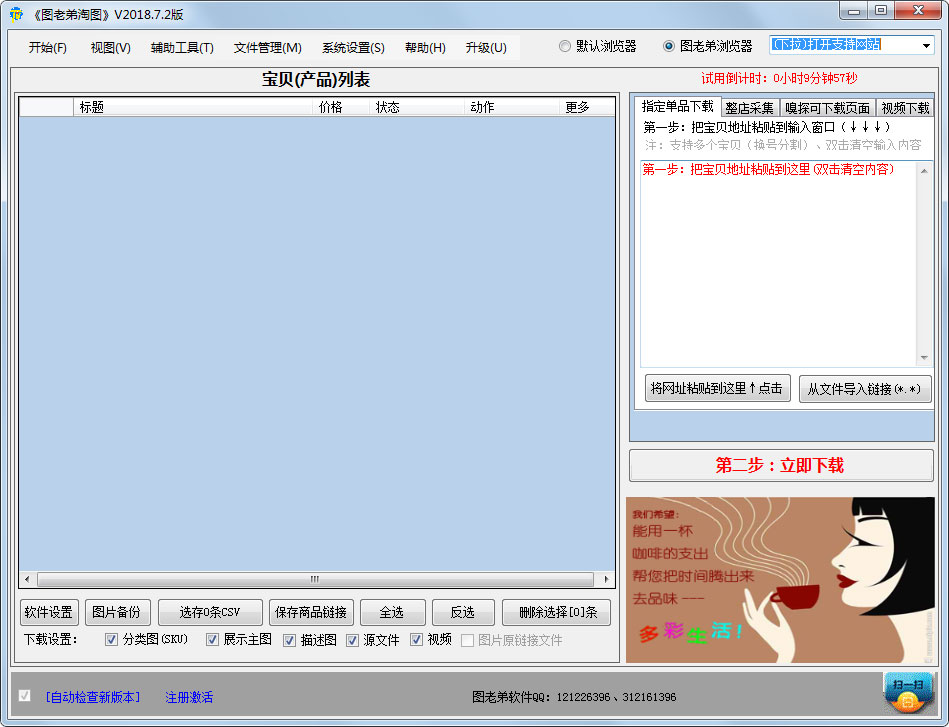The image size is (949, 727).
Task: Close the 图老弟淘图 window
Action: 918,10
